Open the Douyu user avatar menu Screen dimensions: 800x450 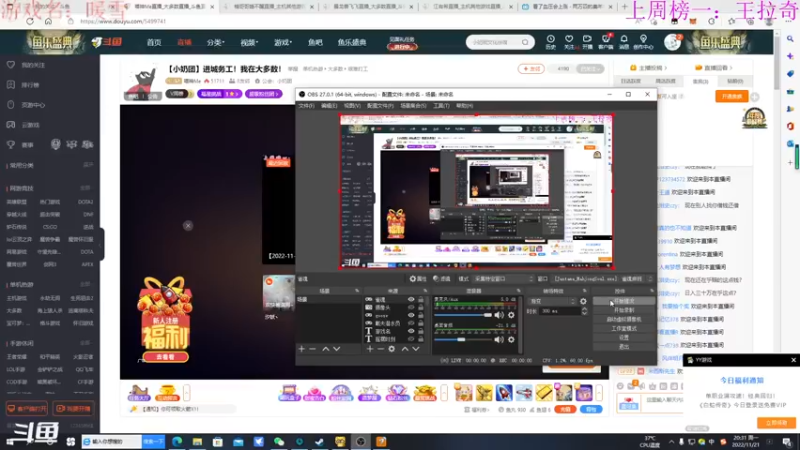[672, 42]
